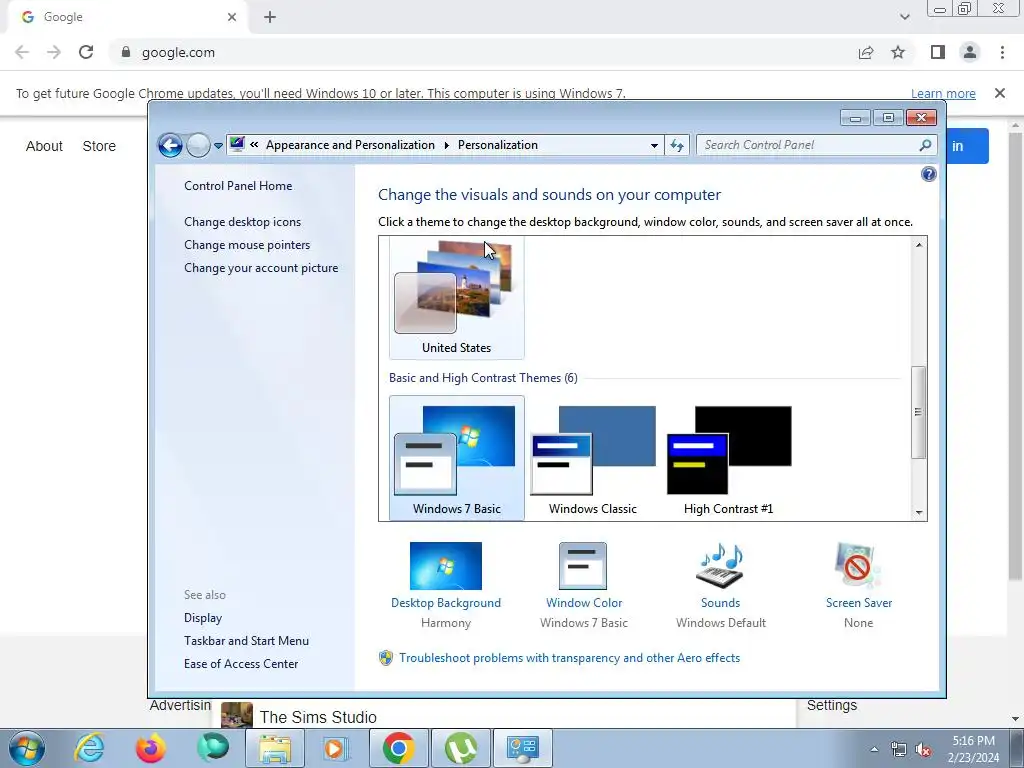Screen dimensions: 1024x768
Task: Open Control Panel Home link
Action: click(x=238, y=185)
